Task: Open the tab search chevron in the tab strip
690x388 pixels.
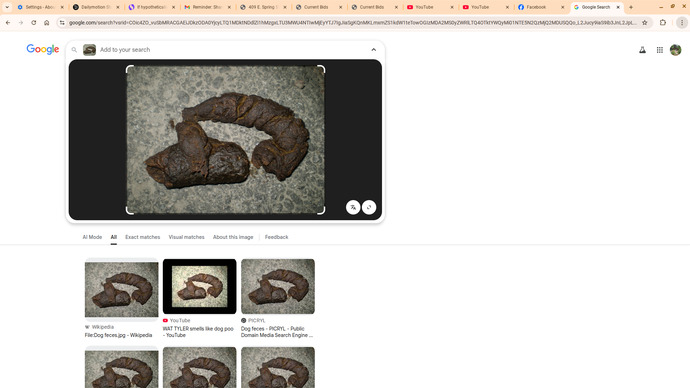Action: [x=7, y=7]
